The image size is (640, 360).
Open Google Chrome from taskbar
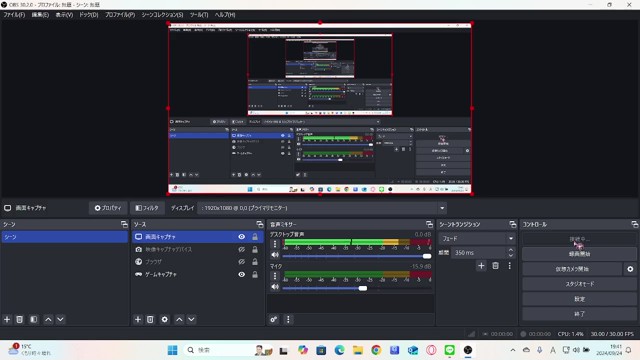coord(376,350)
